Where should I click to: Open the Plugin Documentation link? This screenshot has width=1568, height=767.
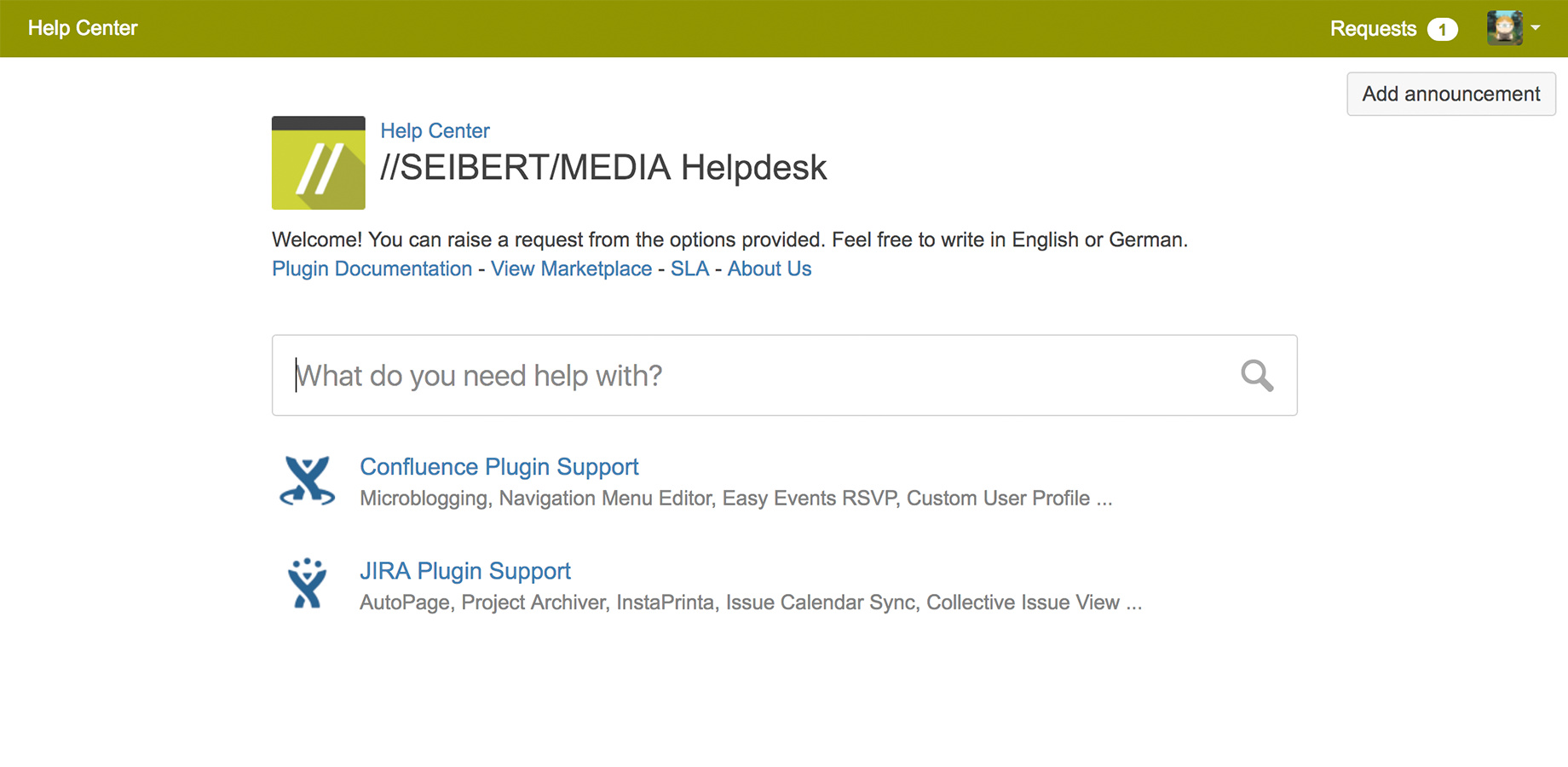pos(372,268)
